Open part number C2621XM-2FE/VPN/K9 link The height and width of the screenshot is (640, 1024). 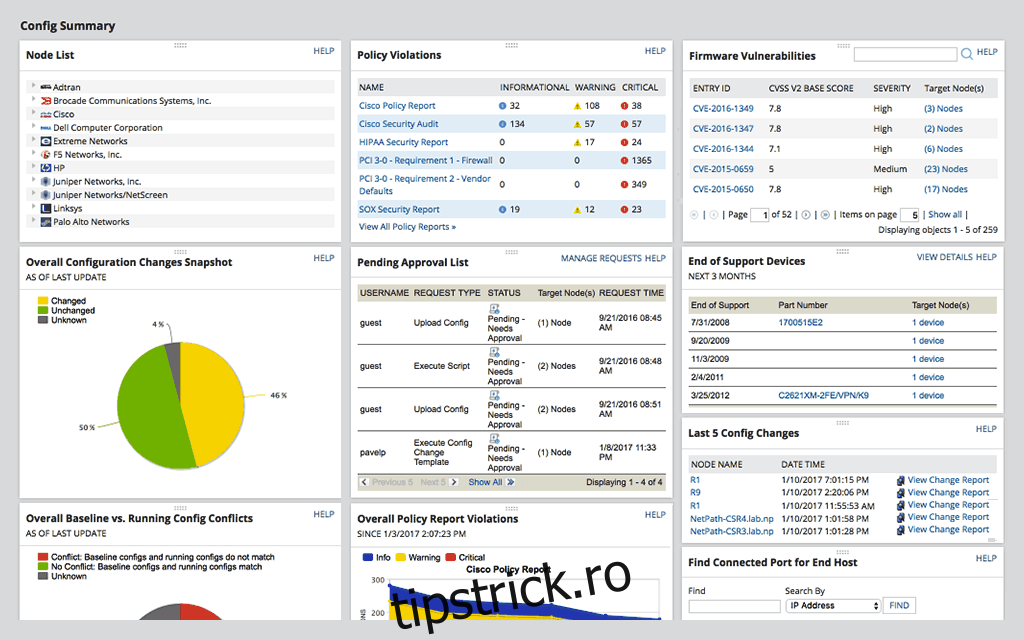pyautogui.click(x=824, y=396)
